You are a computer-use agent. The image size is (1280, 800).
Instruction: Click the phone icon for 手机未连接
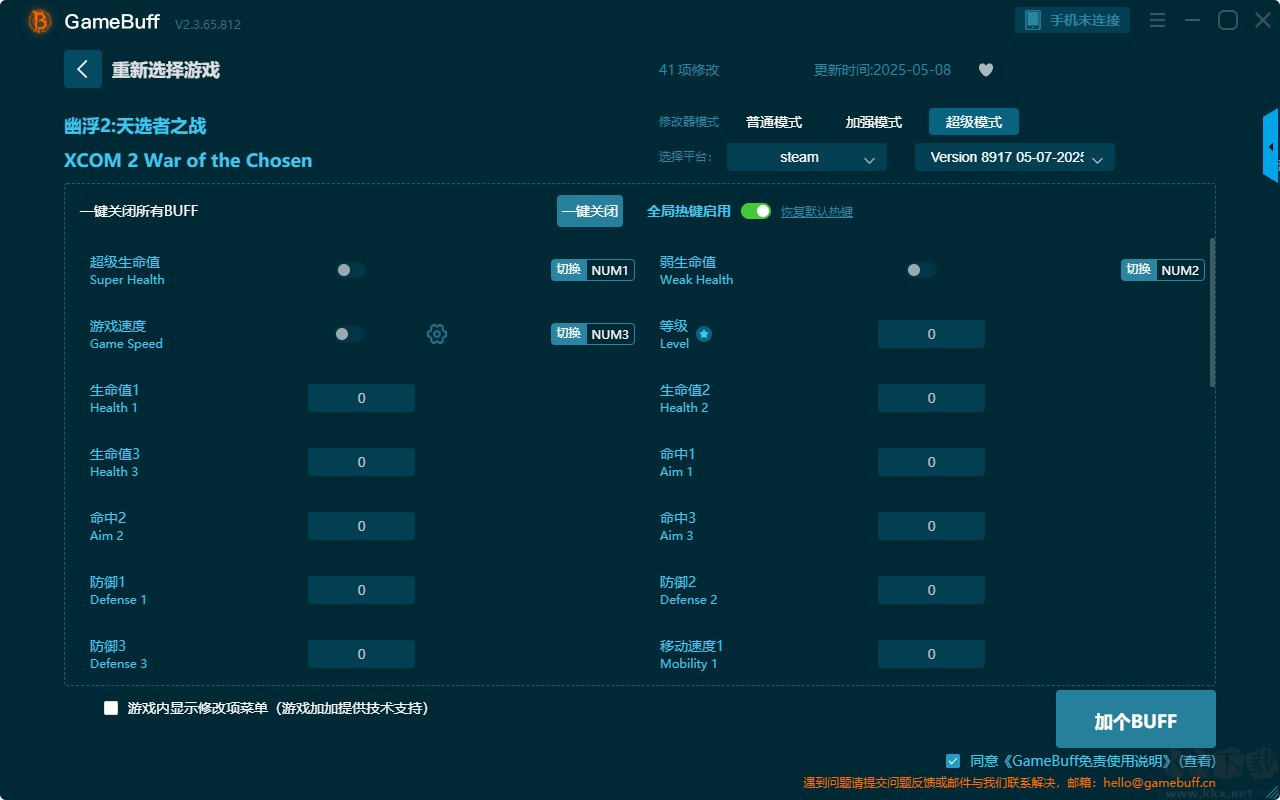[x=1033, y=20]
